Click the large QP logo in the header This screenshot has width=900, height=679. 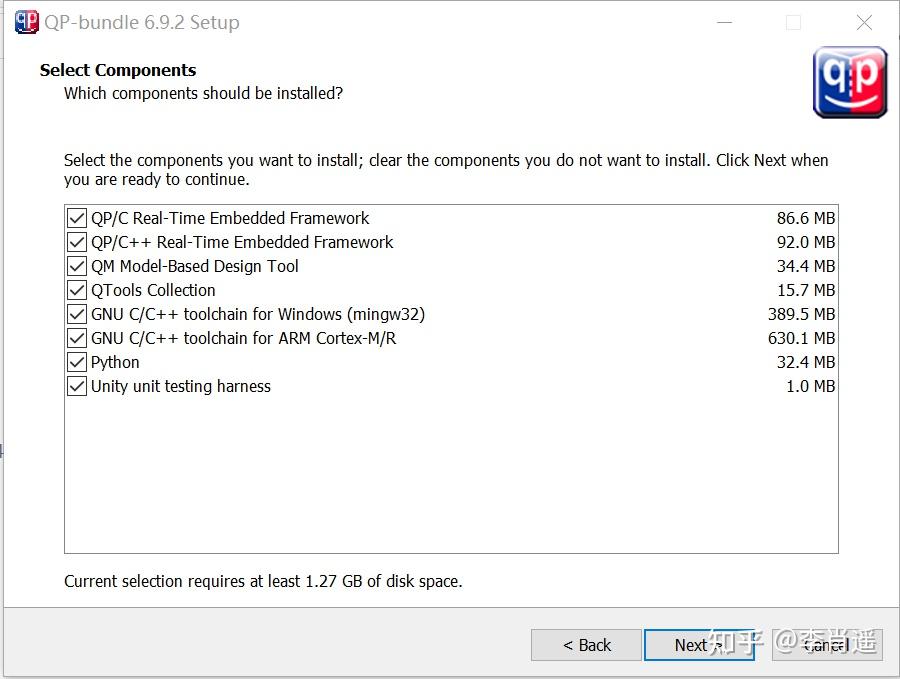[x=850, y=82]
